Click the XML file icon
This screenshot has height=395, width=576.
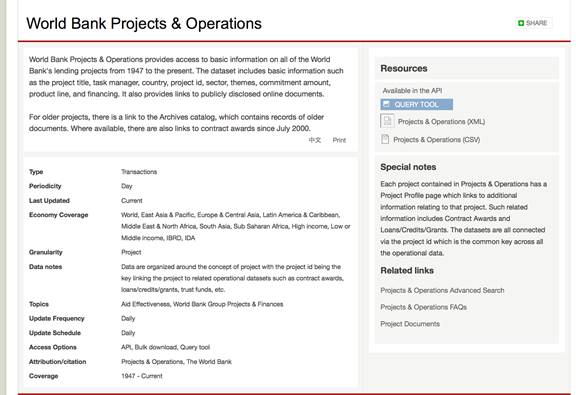(x=387, y=121)
